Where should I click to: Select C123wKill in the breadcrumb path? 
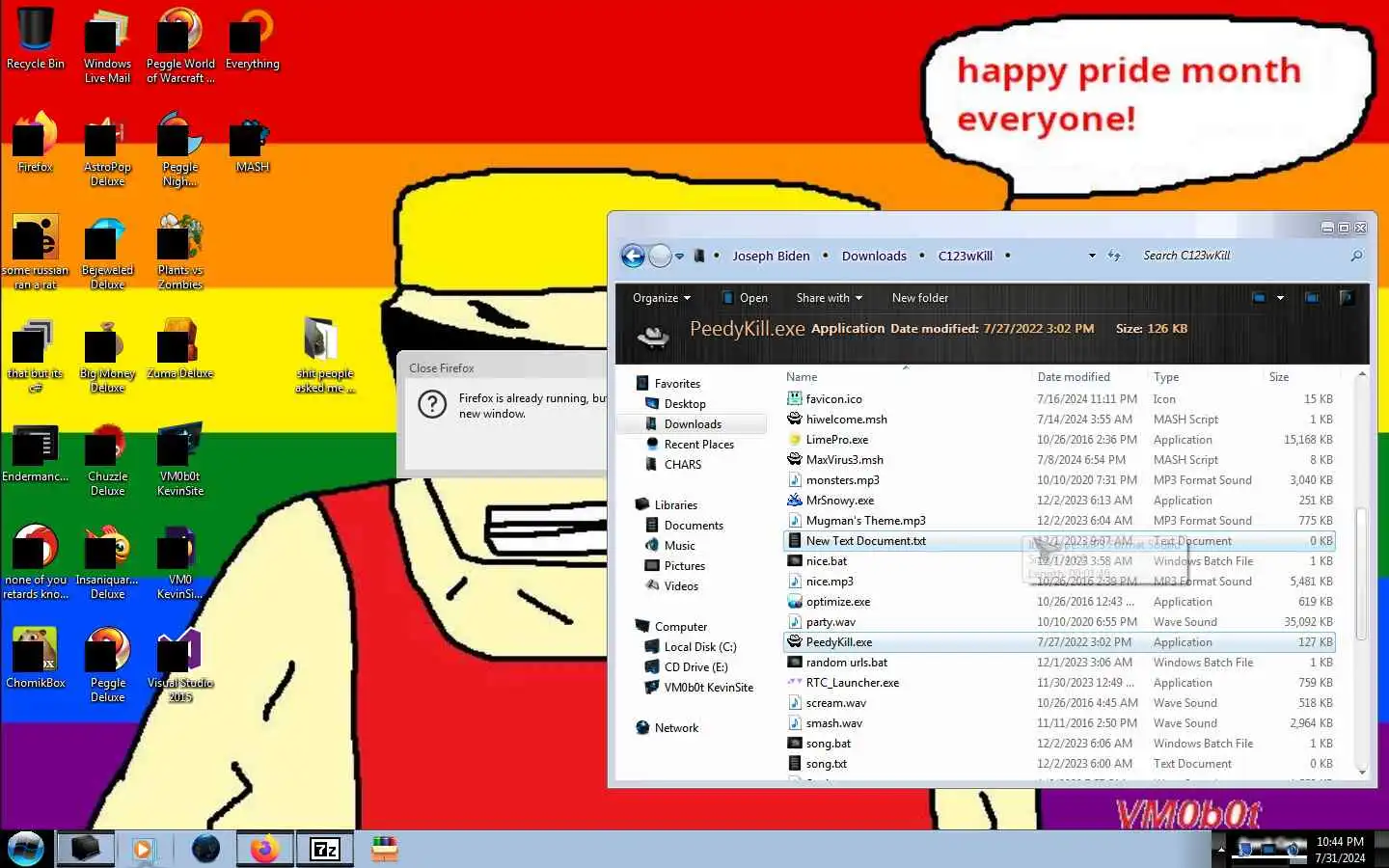965,256
